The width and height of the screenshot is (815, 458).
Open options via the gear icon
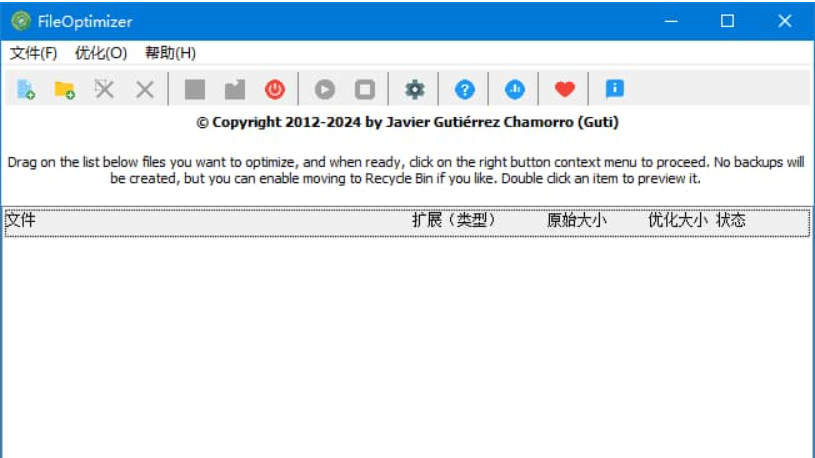click(x=415, y=89)
